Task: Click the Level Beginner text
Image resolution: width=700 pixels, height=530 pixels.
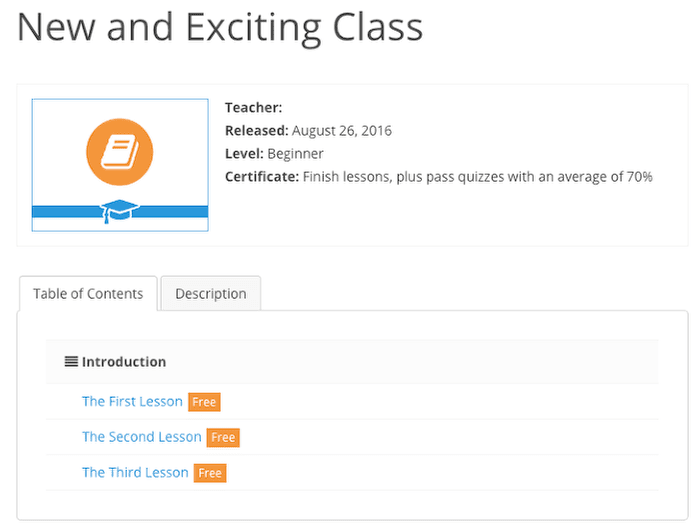Action: pos(274,154)
